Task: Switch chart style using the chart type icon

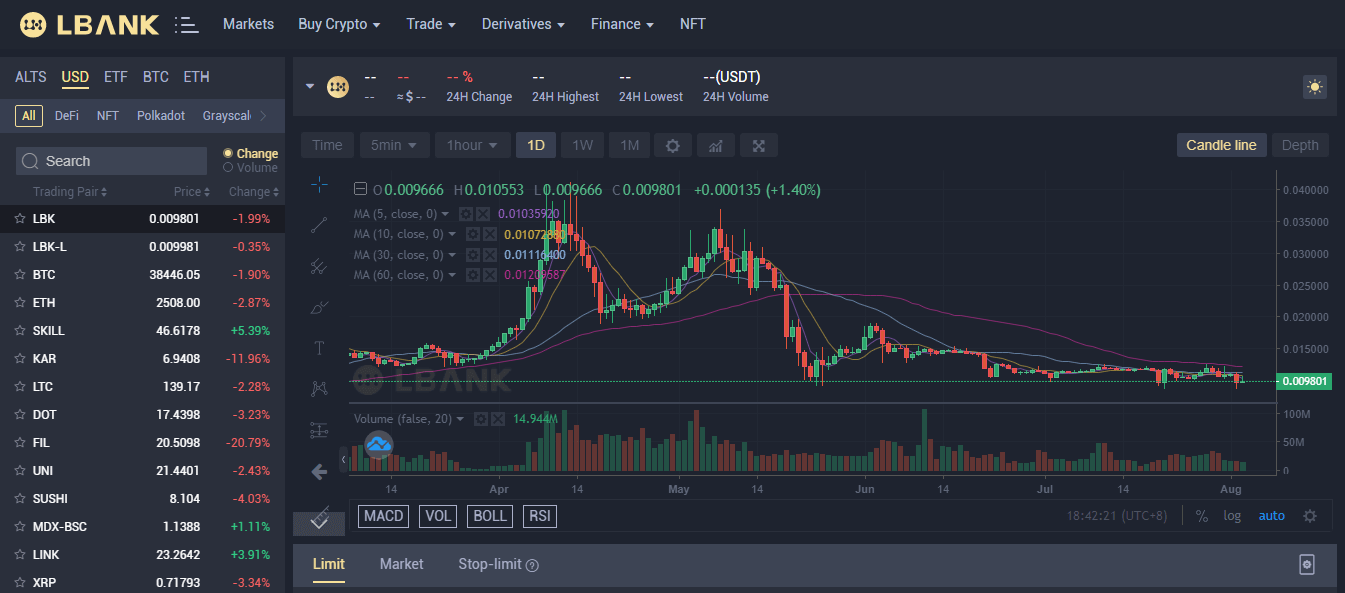Action: (x=715, y=145)
